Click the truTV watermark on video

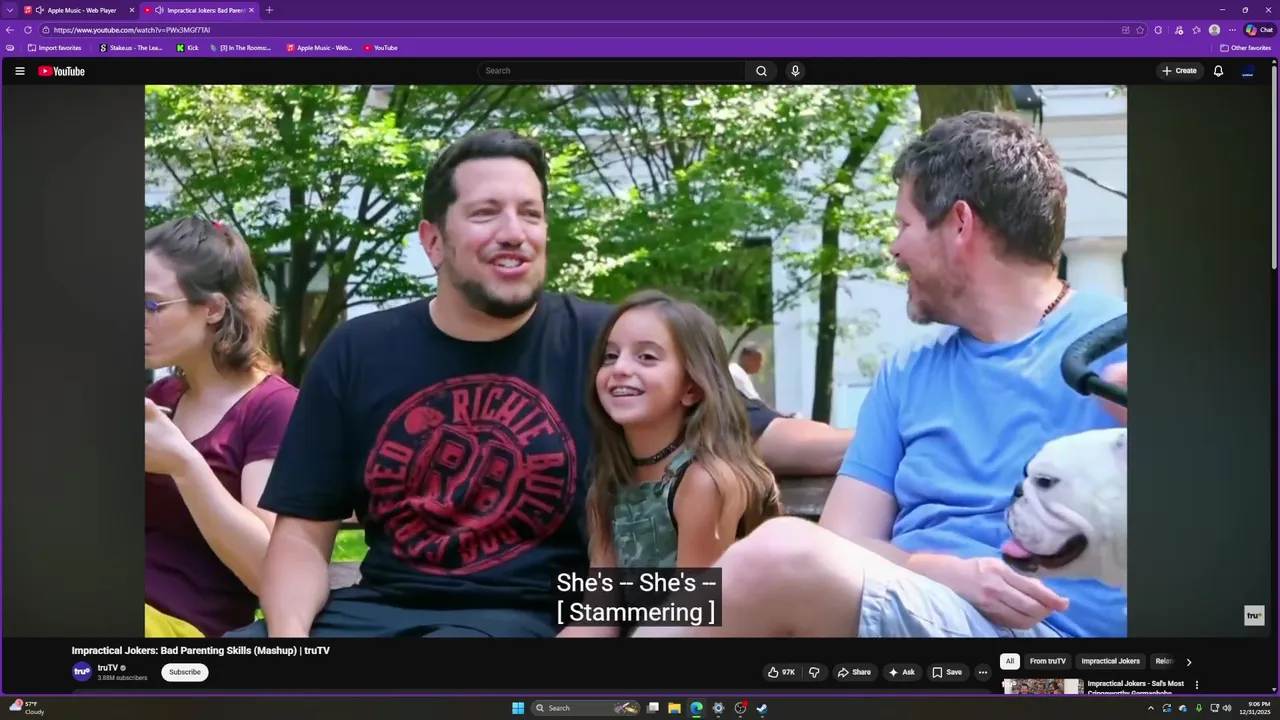pos(1254,616)
